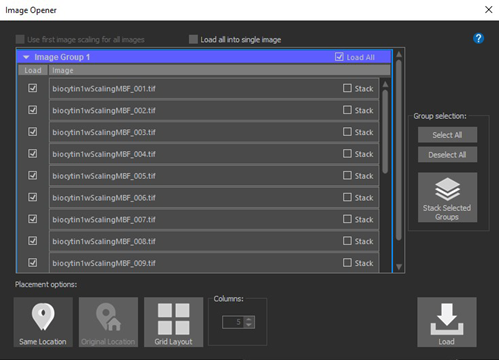Uncheck Load for biocytin1wScalingMBF_001.tif
Screen dimensions: 500x360
[32, 88]
